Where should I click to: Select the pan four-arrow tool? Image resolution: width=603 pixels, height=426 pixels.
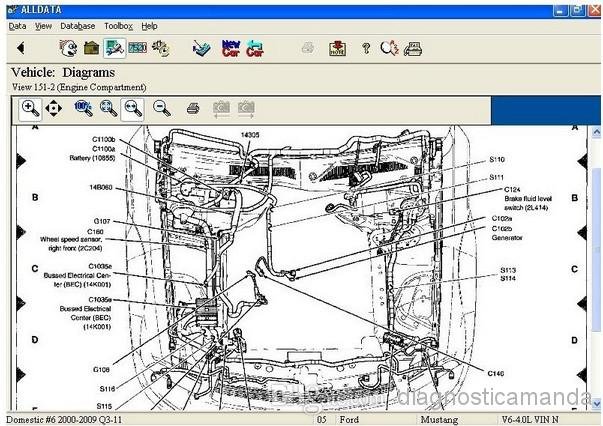coord(53,109)
